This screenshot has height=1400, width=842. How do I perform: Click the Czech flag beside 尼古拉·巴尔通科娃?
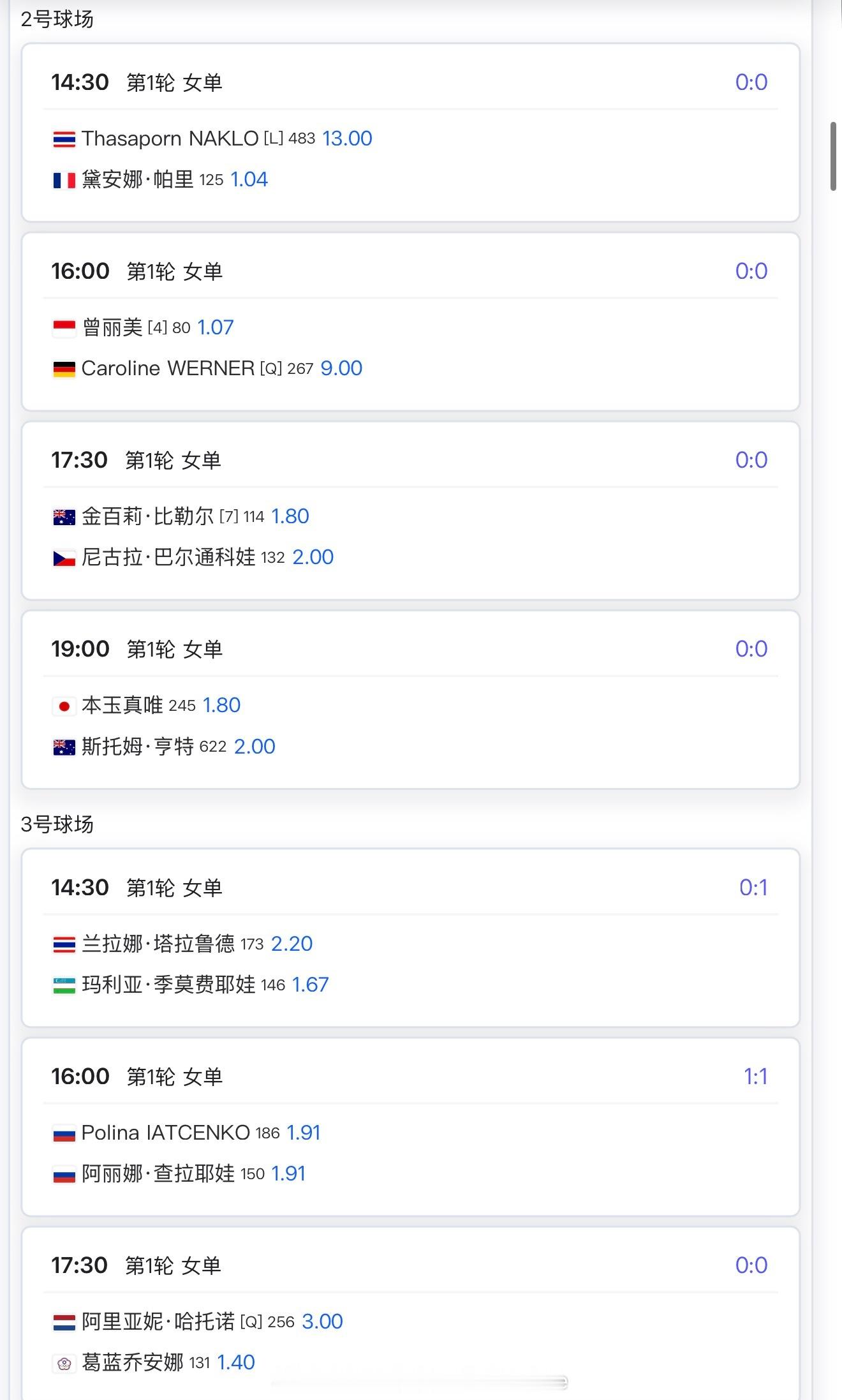tap(64, 558)
